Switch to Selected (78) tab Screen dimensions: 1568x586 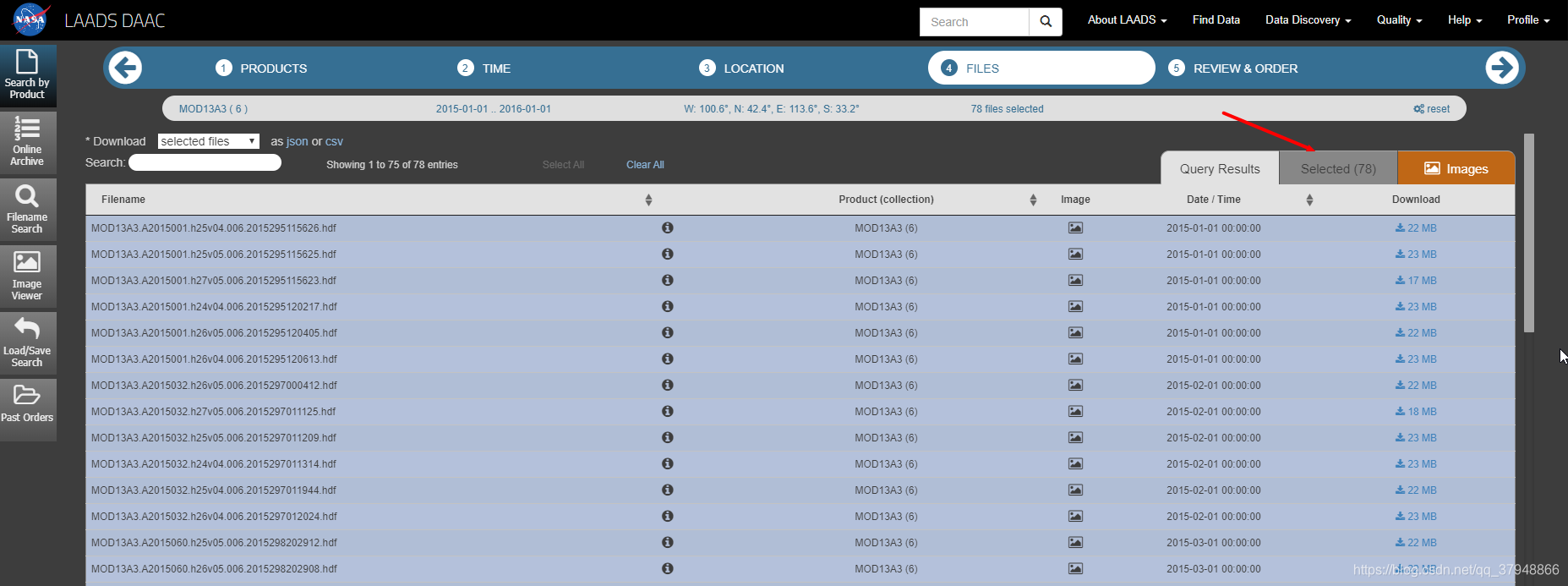click(x=1338, y=168)
